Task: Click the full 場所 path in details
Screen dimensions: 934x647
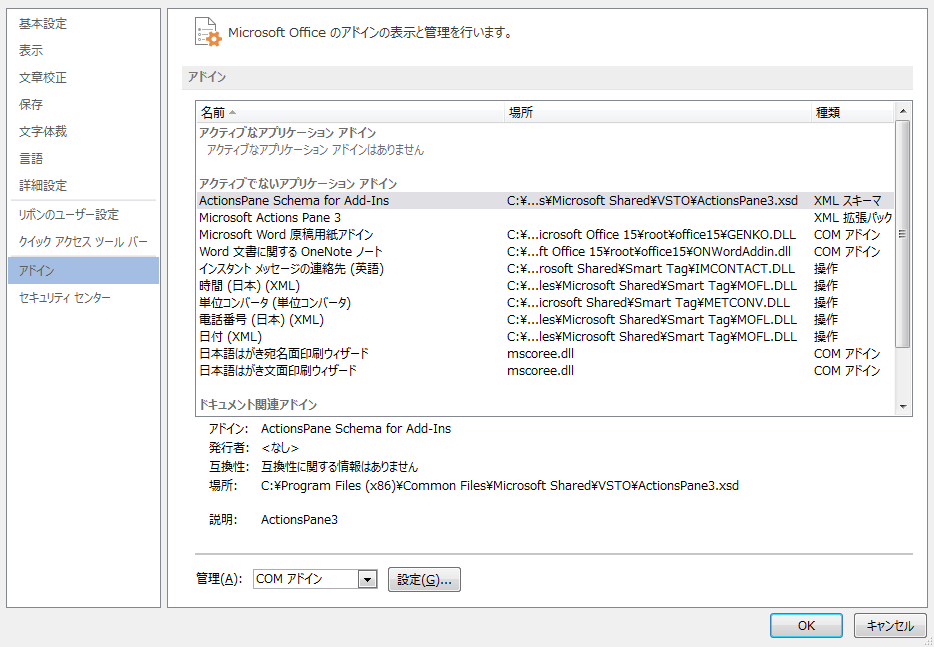Action: click(x=500, y=486)
